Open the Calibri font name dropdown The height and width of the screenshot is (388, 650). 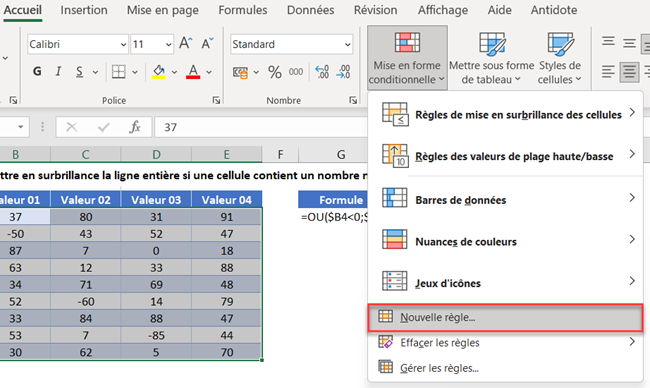(123, 44)
